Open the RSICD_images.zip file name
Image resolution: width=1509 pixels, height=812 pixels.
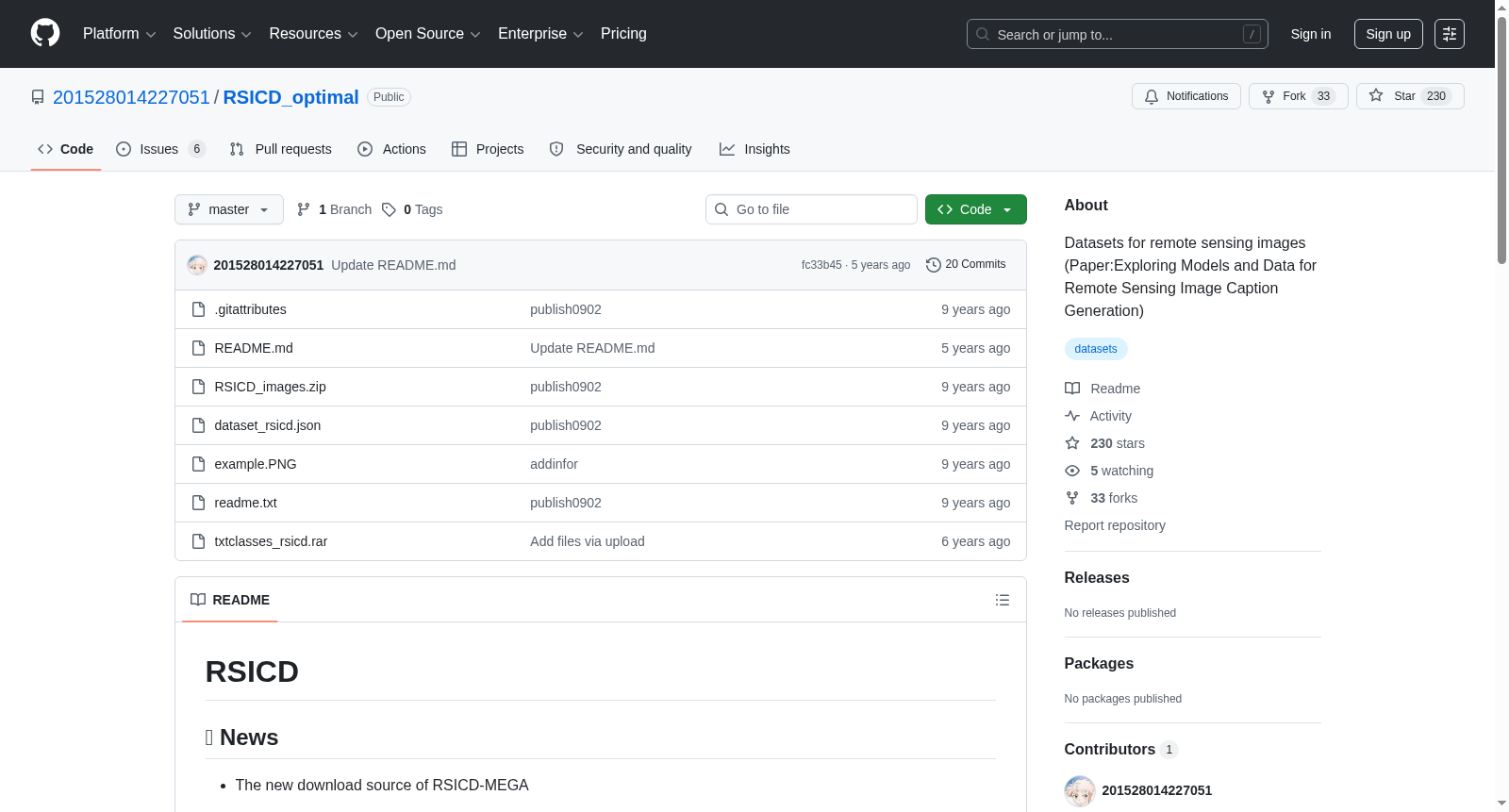(x=271, y=387)
